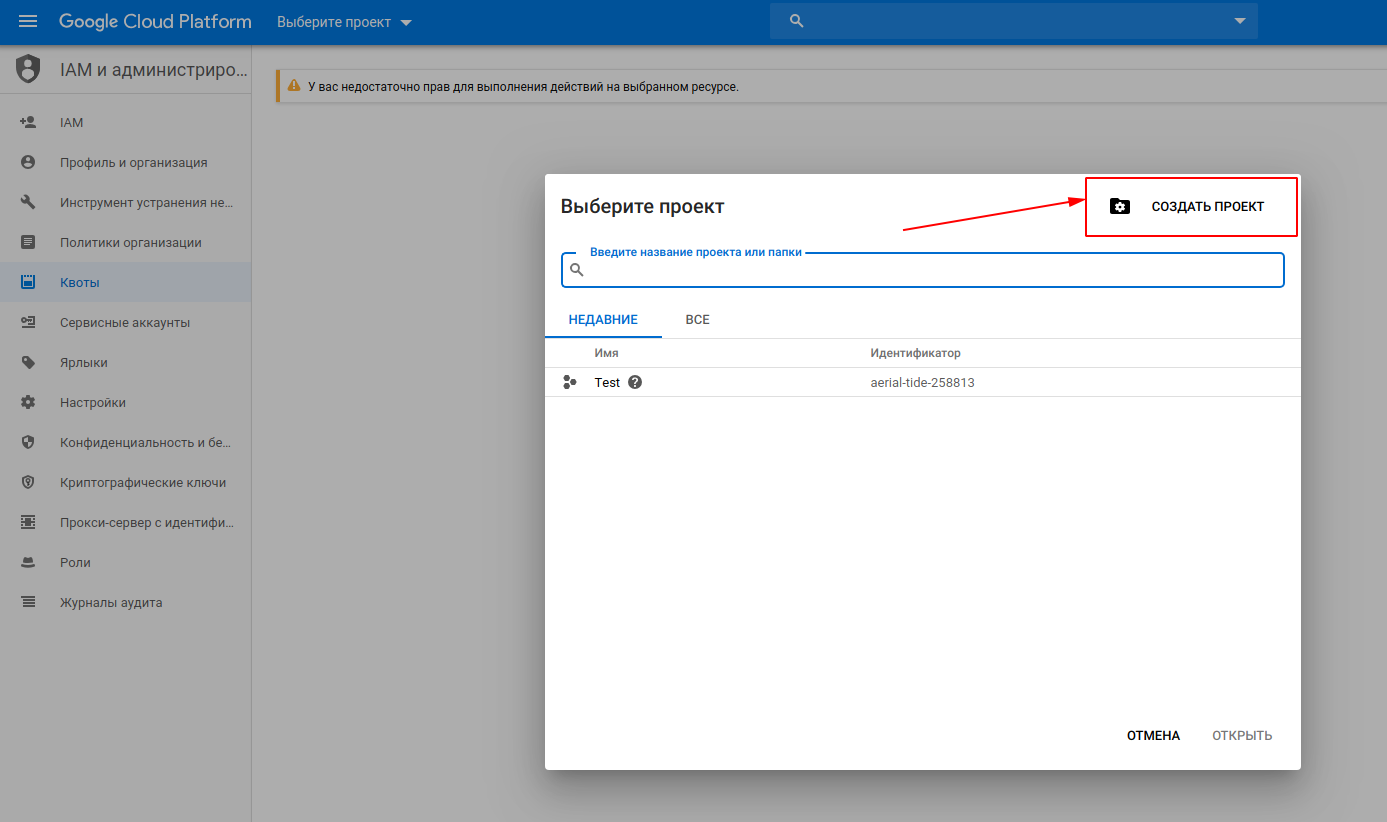Focus the top search input field
This screenshot has height=822, width=1387.
click(1014, 21)
